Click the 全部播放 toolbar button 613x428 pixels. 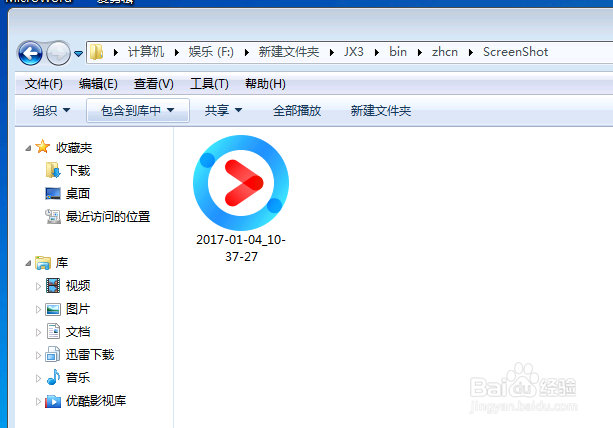[x=297, y=111]
